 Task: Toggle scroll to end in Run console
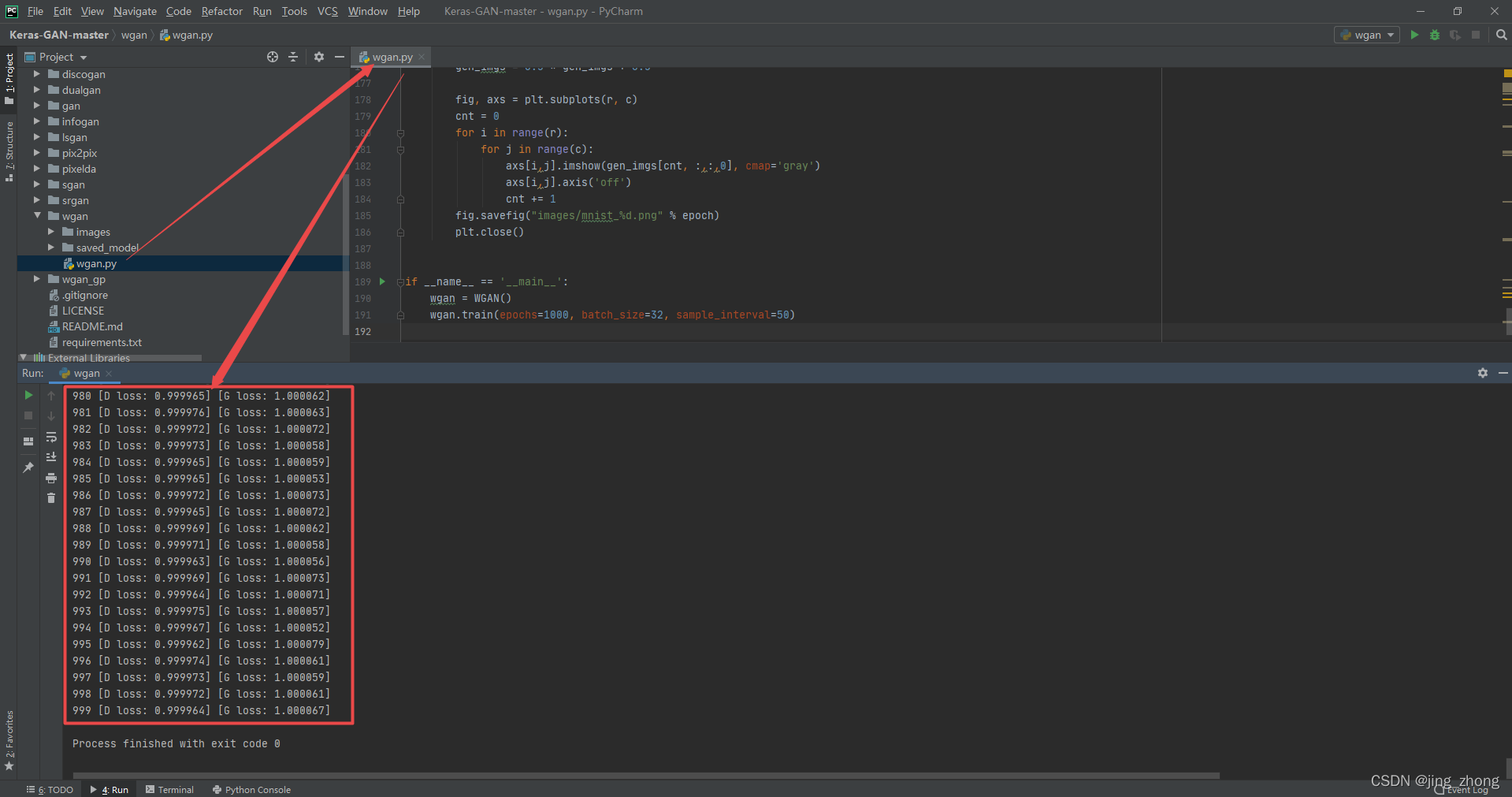coord(51,457)
